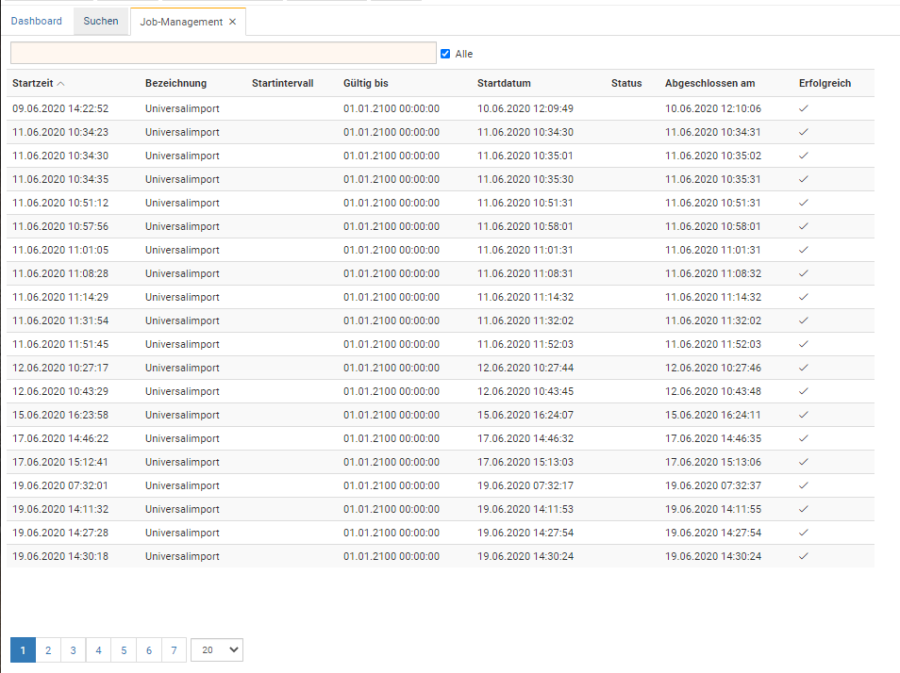
Task: Click checkmark for job started 15.06.2020 16:23:58
Action: (803, 415)
